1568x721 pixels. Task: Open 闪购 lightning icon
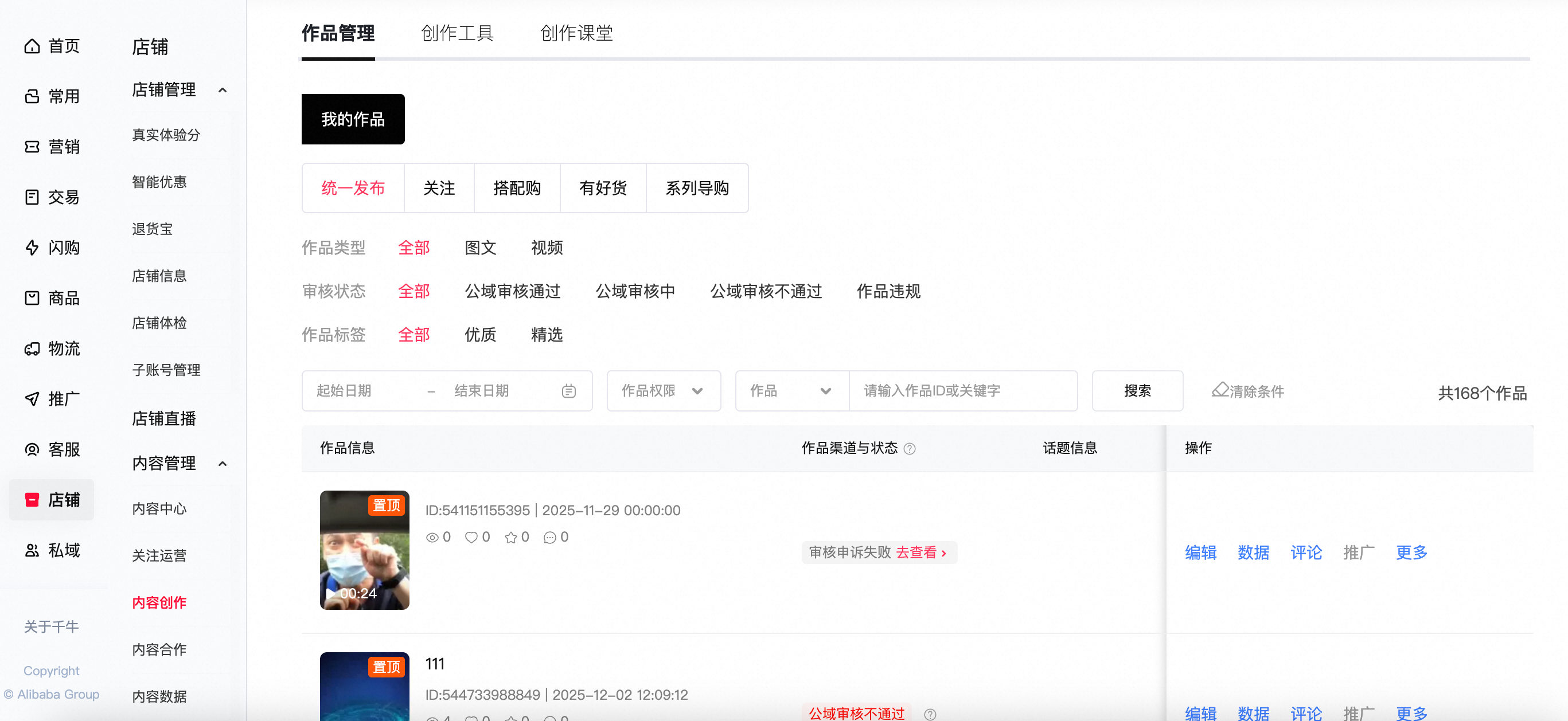pyautogui.click(x=32, y=248)
